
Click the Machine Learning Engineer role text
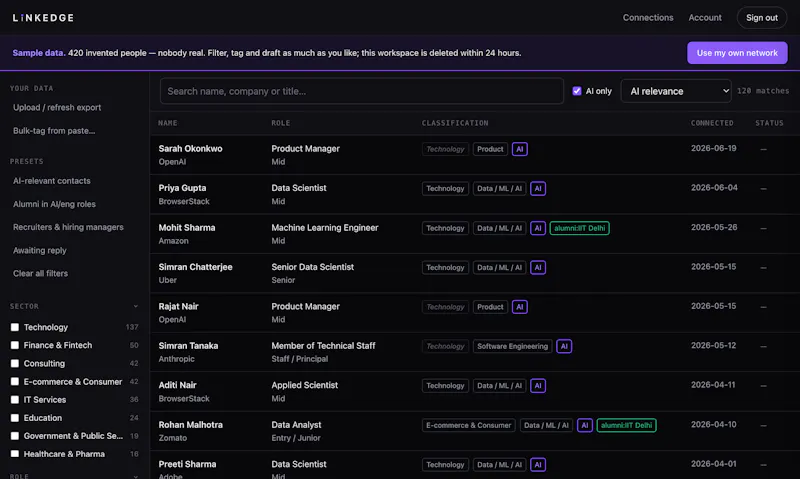(324, 228)
